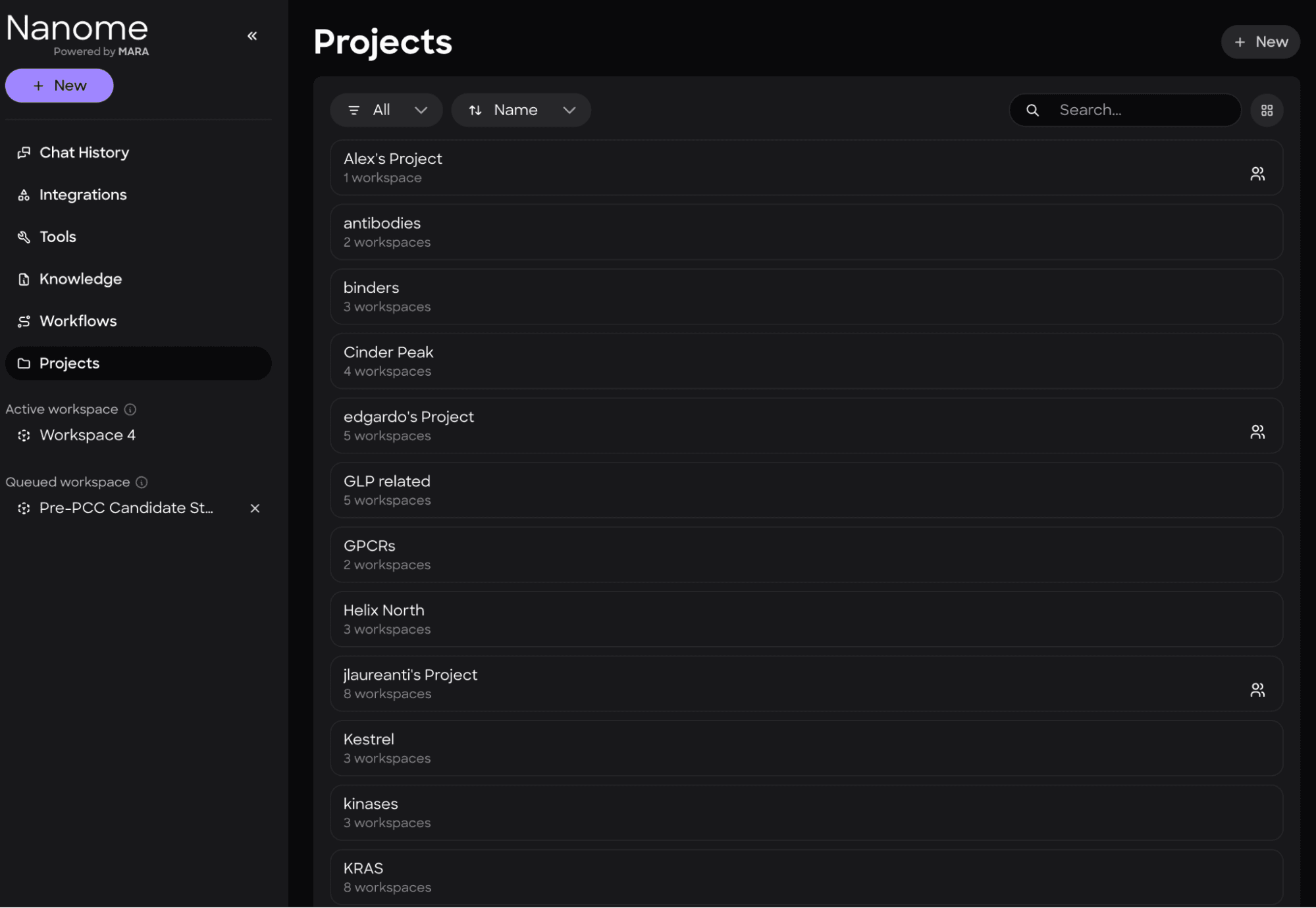Select the Integrations sidebar icon
This screenshot has width=1316, height=908.
click(x=24, y=194)
